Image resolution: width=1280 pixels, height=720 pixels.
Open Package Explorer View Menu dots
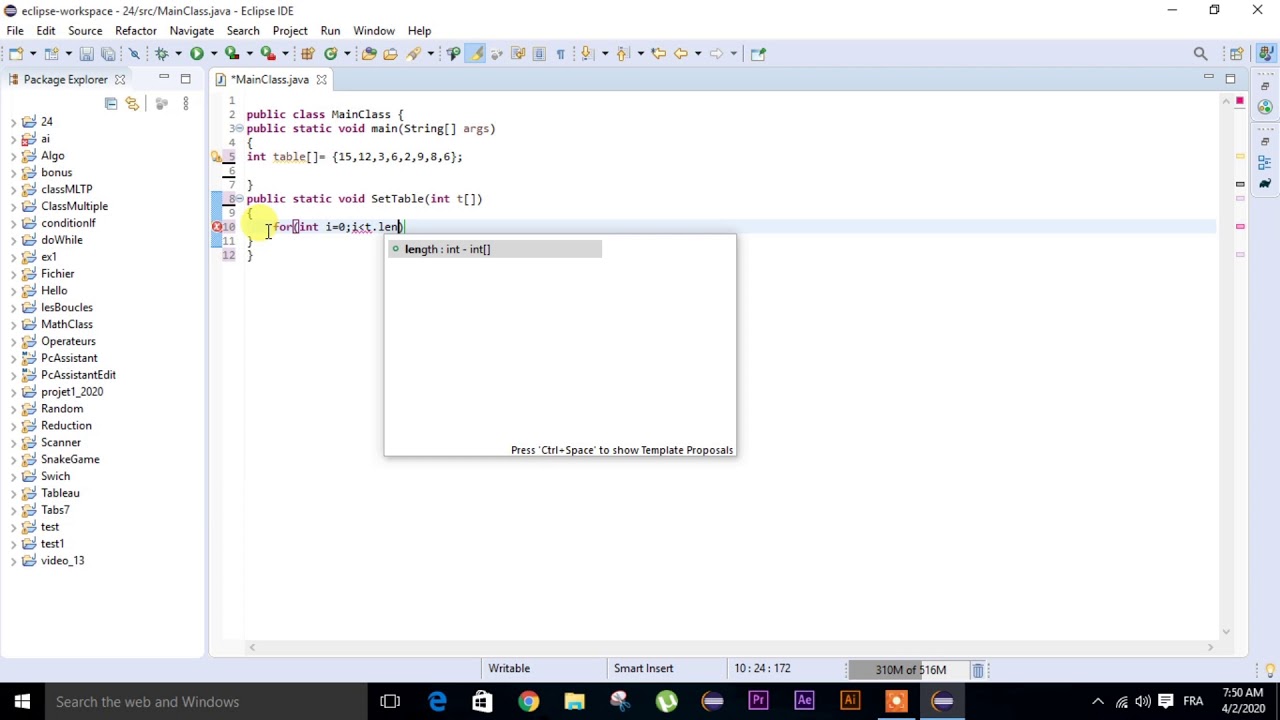pos(185,104)
